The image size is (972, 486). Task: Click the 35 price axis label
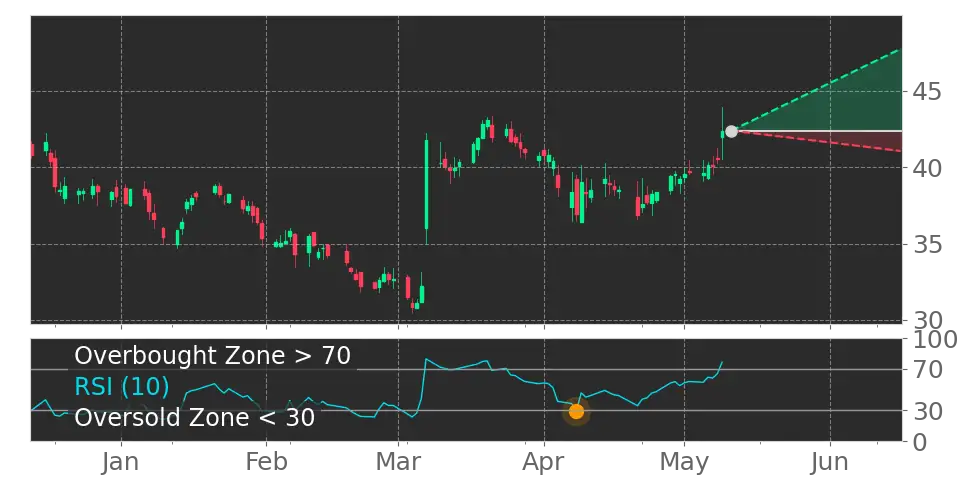[927, 245]
